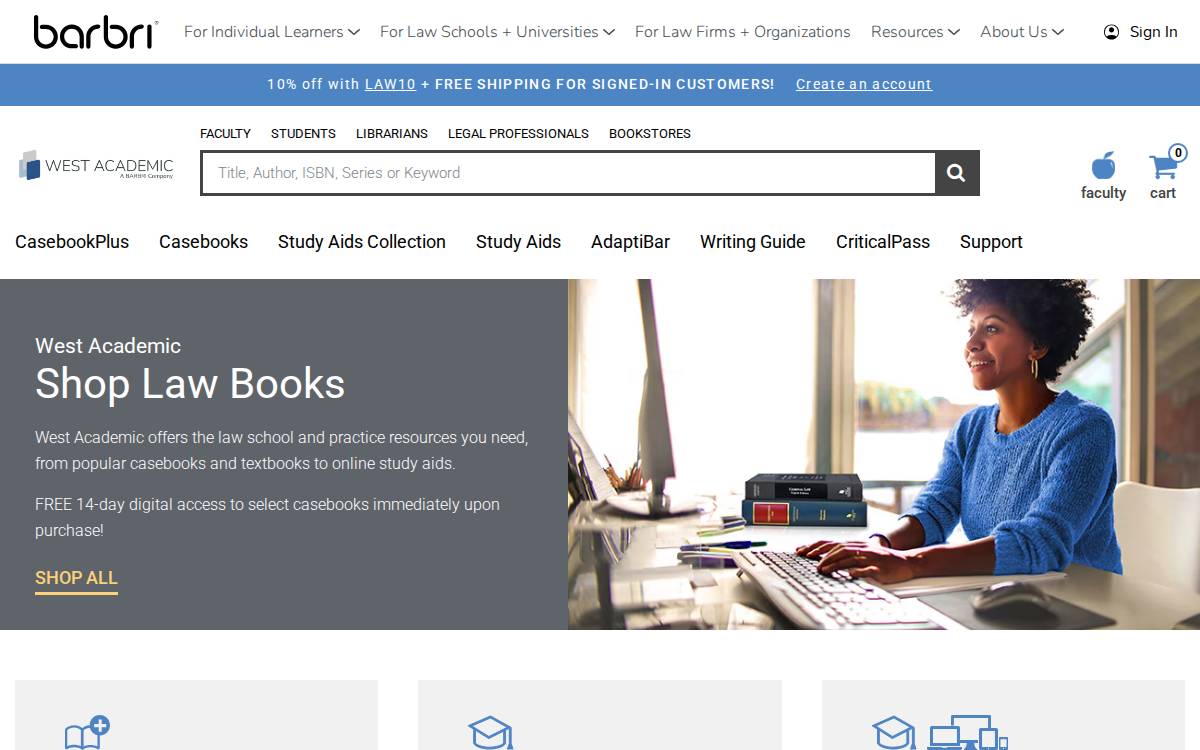Focus the Title, Author, ISBN search field
The width and height of the screenshot is (1200, 750).
[x=568, y=173]
